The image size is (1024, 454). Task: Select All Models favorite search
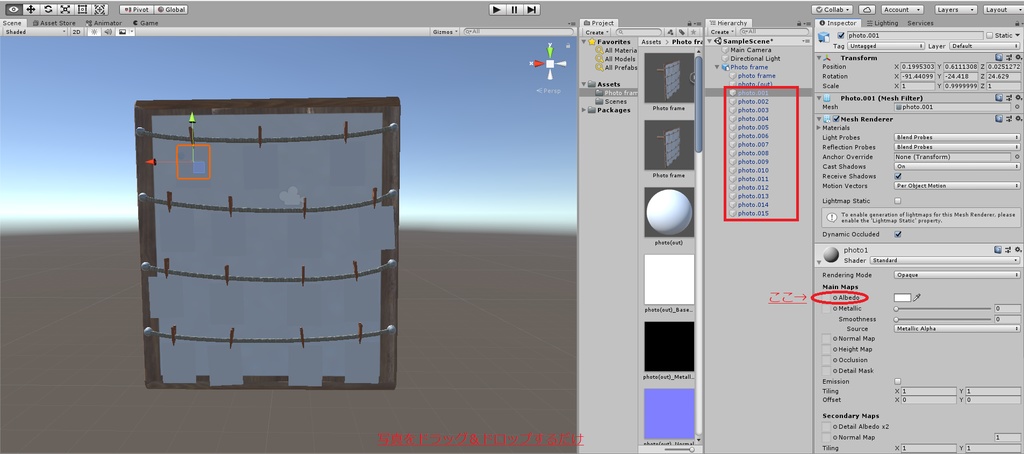point(620,59)
